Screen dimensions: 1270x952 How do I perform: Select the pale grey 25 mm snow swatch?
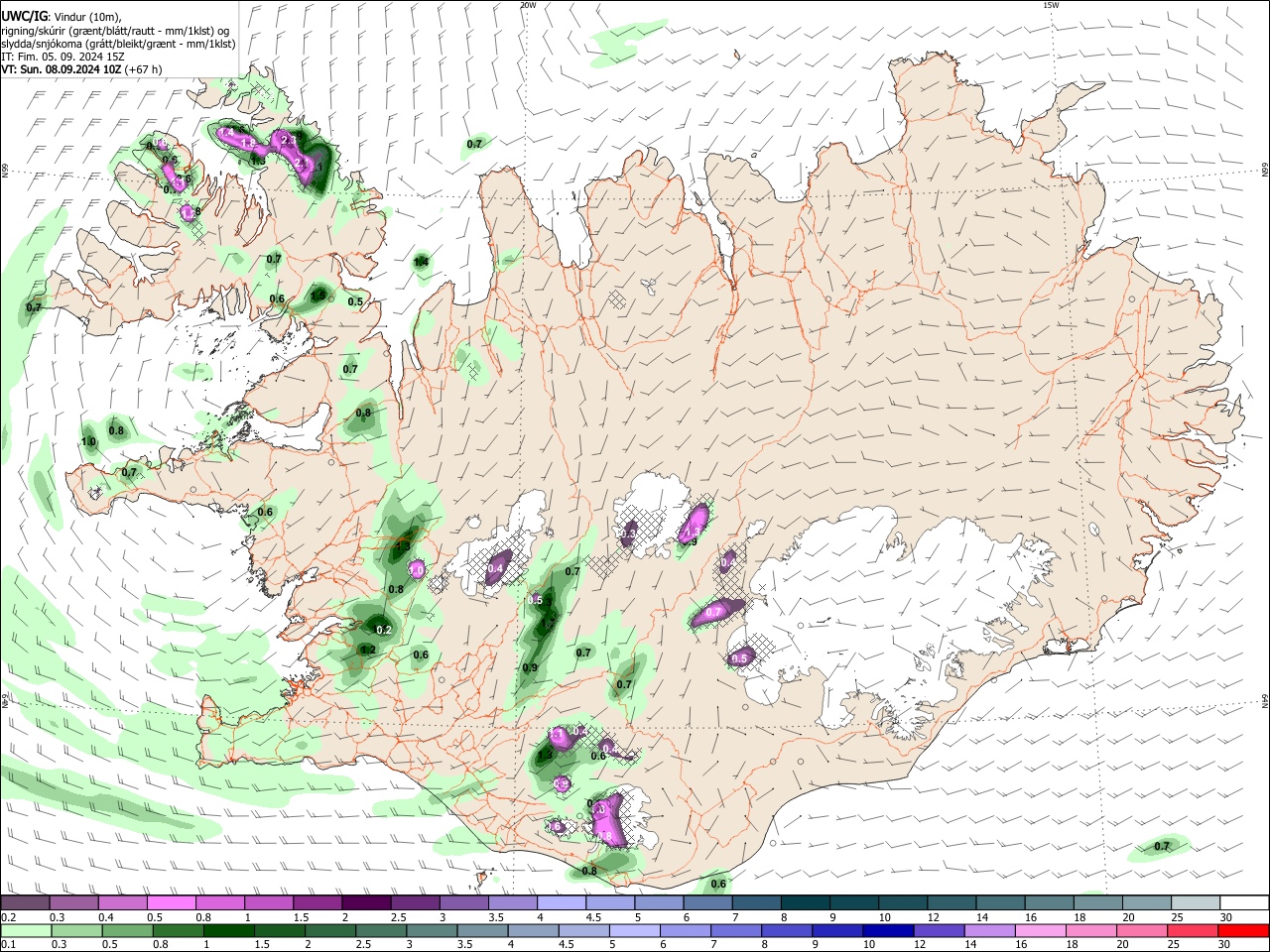[1196, 903]
